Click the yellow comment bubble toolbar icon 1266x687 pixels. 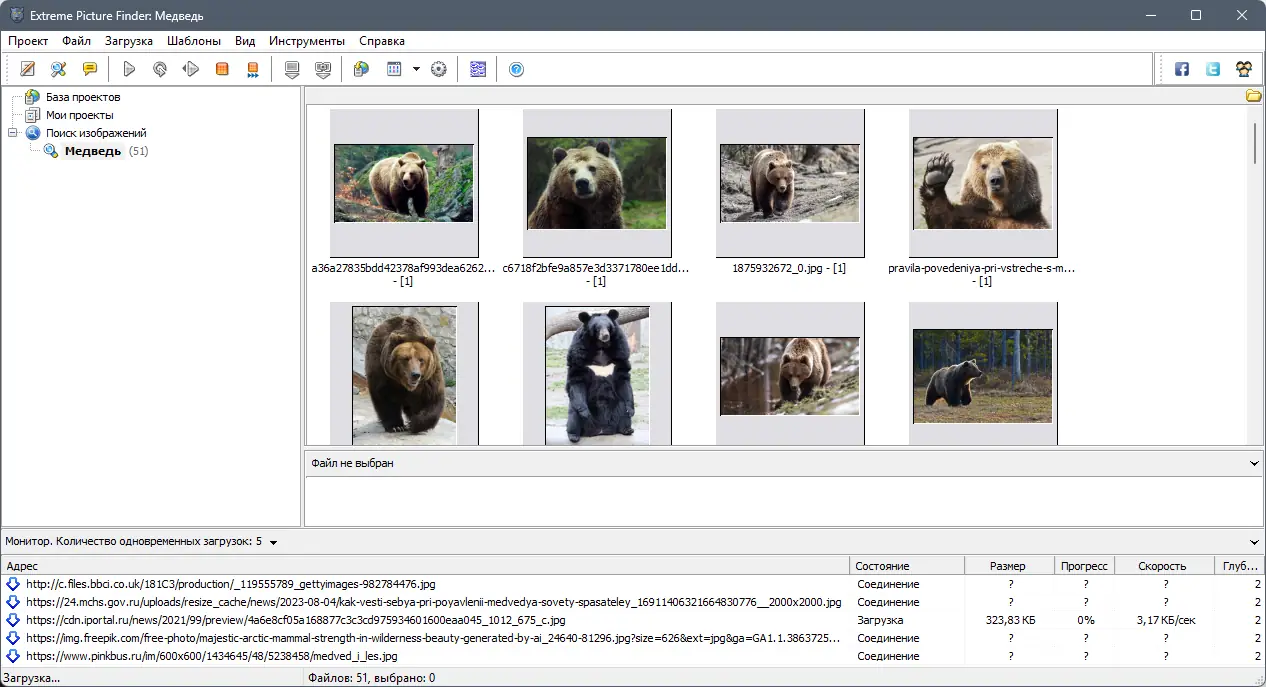pyautogui.click(x=90, y=69)
